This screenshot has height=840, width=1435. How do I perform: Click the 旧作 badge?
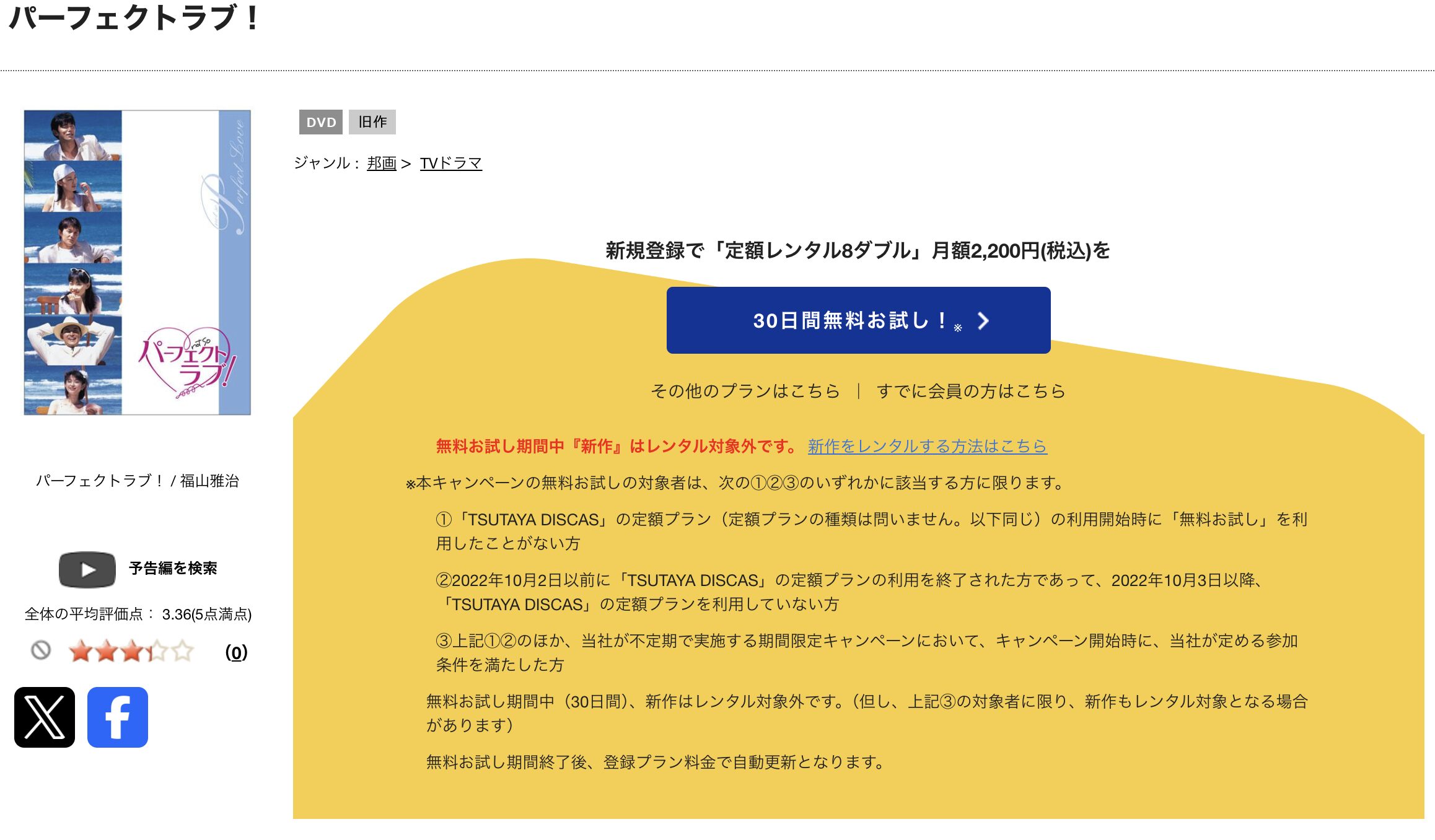372,122
